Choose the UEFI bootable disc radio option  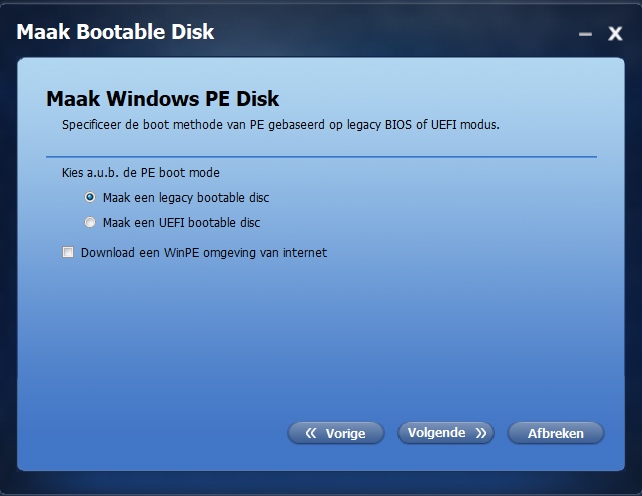(90, 222)
